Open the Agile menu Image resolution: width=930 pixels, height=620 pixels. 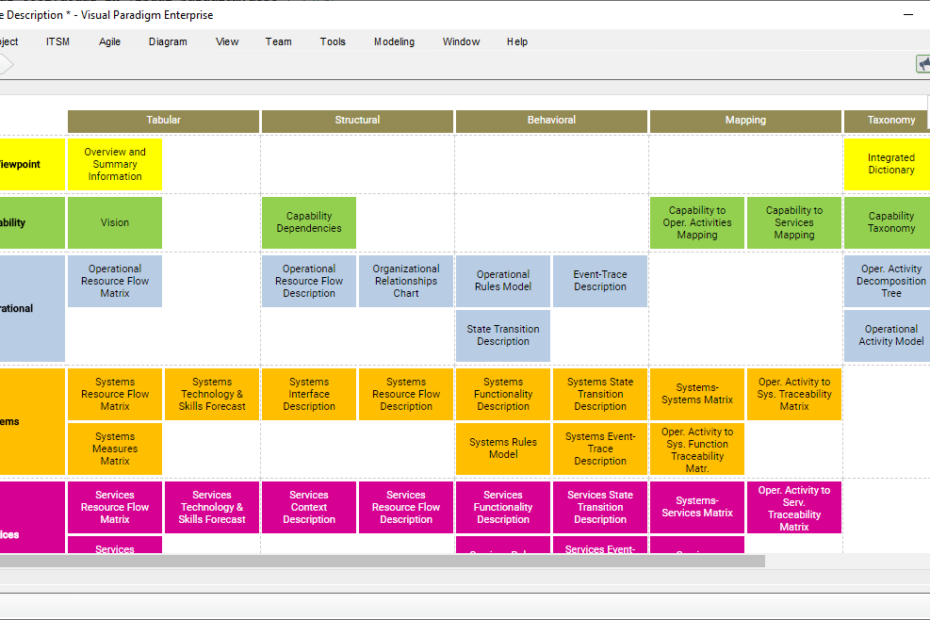tap(110, 42)
